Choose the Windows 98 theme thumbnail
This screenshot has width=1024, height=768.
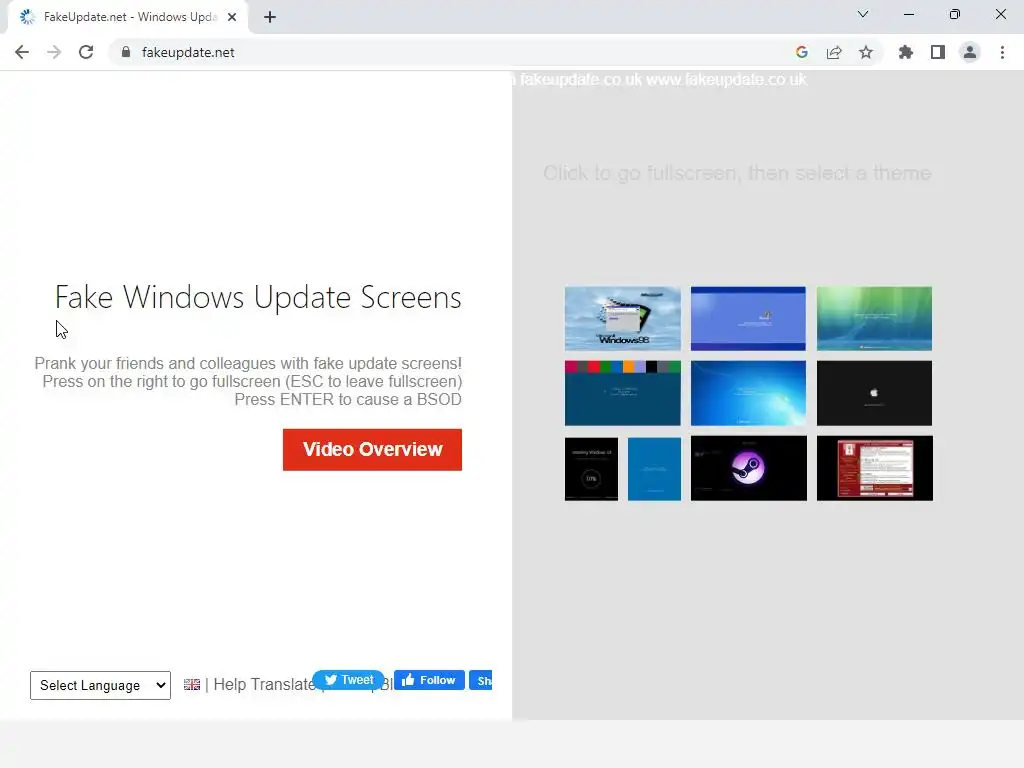tap(622, 318)
